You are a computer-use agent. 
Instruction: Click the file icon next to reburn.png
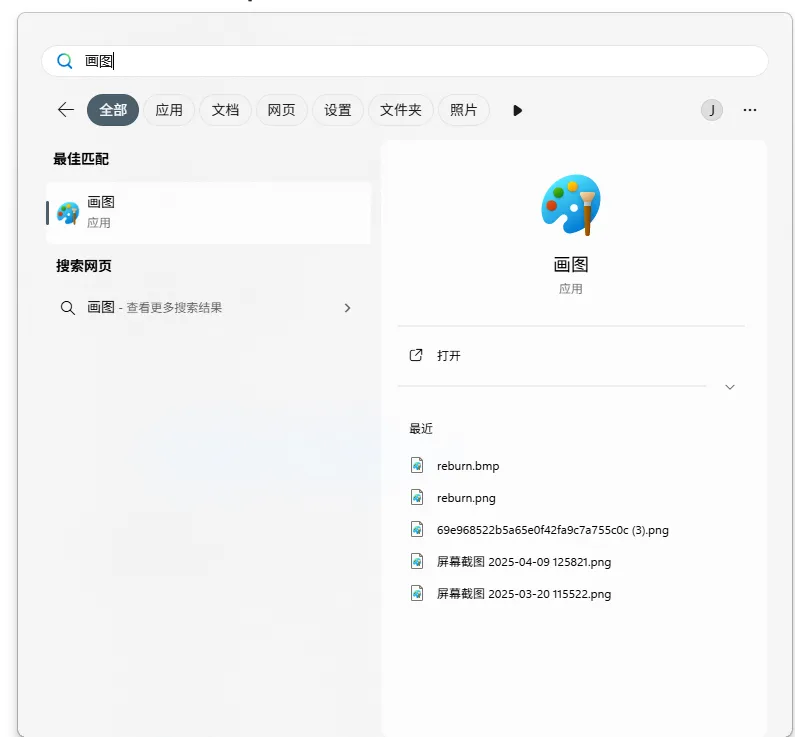[417, 497]
